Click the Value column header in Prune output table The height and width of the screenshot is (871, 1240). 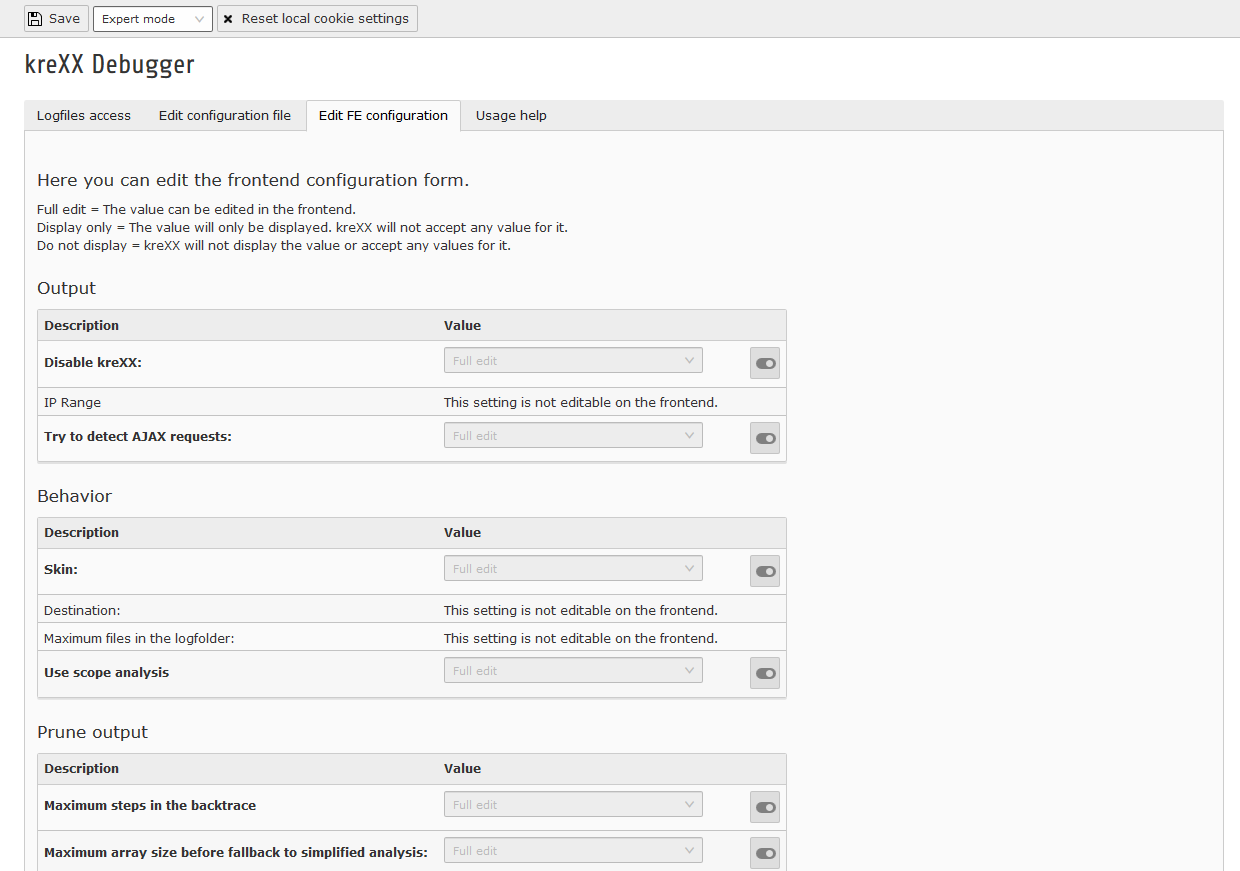click(463, 768)
